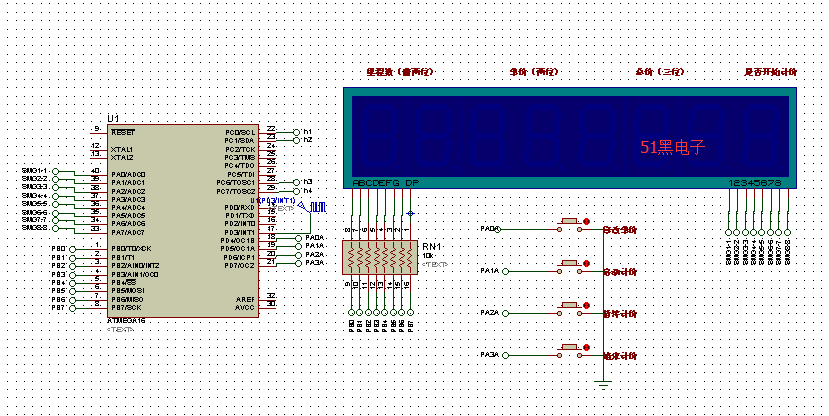
Task: Click the red label beside the PA1A button
Action: [x=621, y=272]
